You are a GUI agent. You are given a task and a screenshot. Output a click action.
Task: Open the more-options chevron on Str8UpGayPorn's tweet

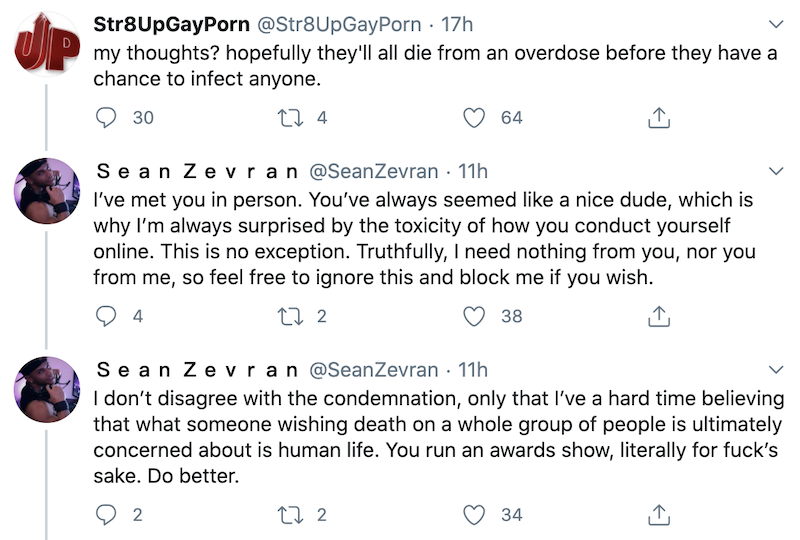776,23
